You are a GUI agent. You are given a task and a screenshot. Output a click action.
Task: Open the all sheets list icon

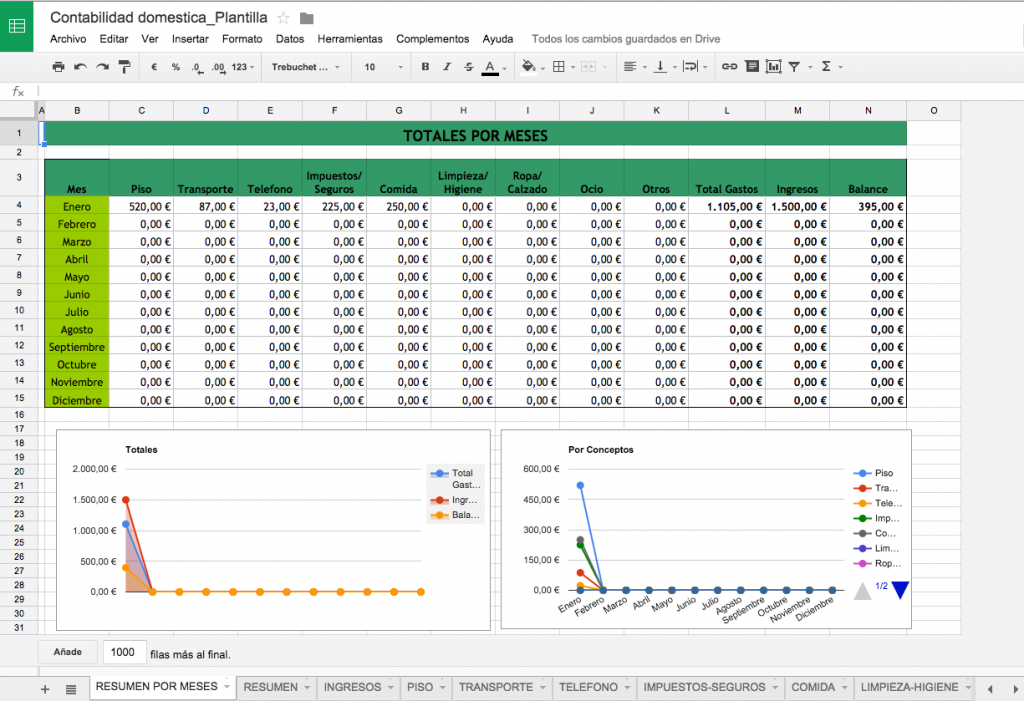71,689
